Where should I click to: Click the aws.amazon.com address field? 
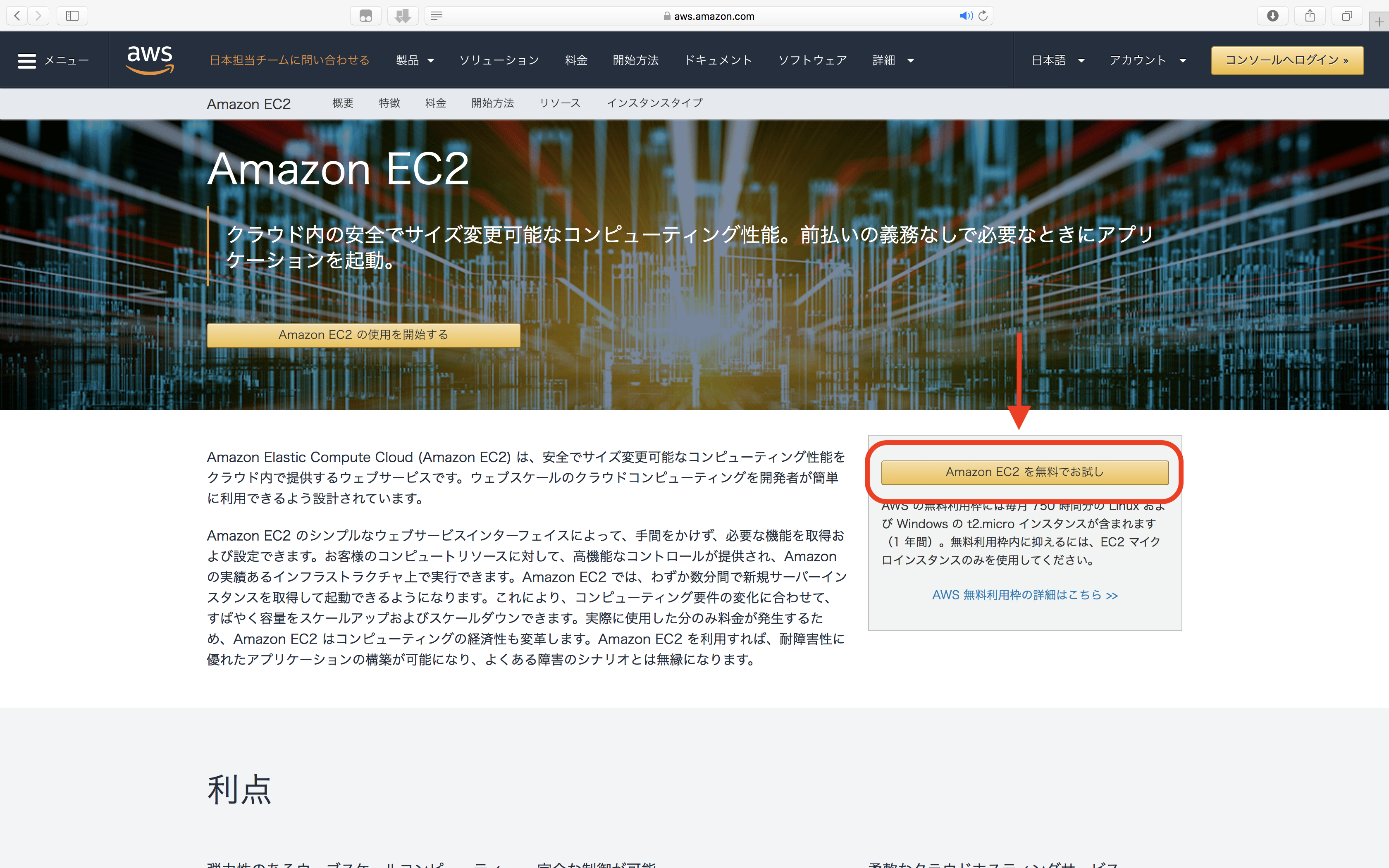point(708,16)
